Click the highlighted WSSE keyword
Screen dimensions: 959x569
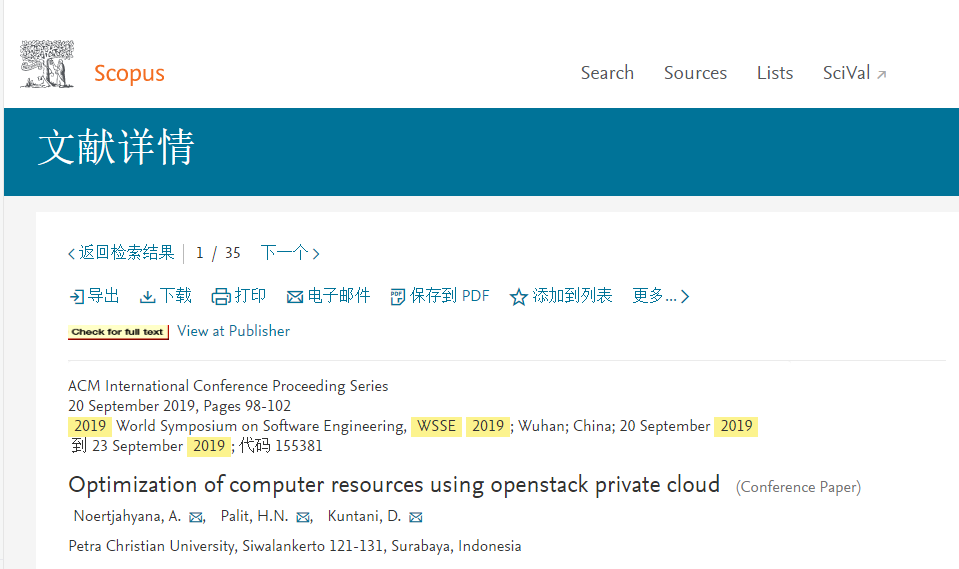point(437,426)
